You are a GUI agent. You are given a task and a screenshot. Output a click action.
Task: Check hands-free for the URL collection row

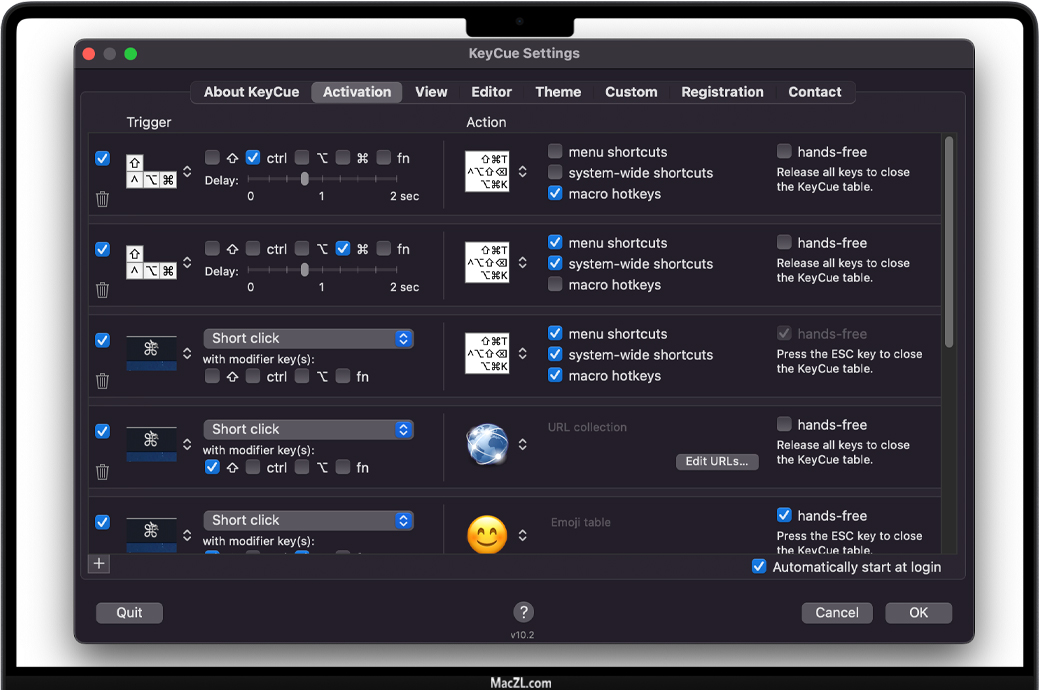(x=784, y=424)
